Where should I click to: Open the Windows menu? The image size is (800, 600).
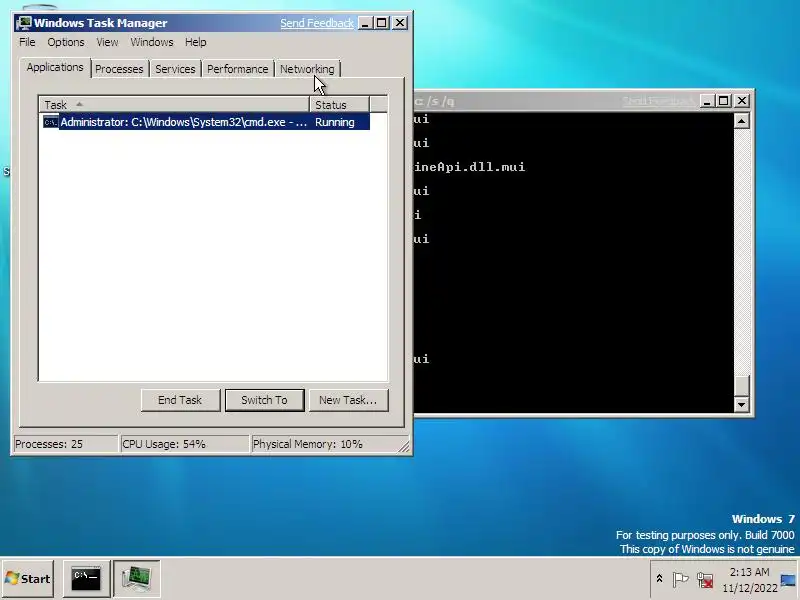(x=152, y=42)
